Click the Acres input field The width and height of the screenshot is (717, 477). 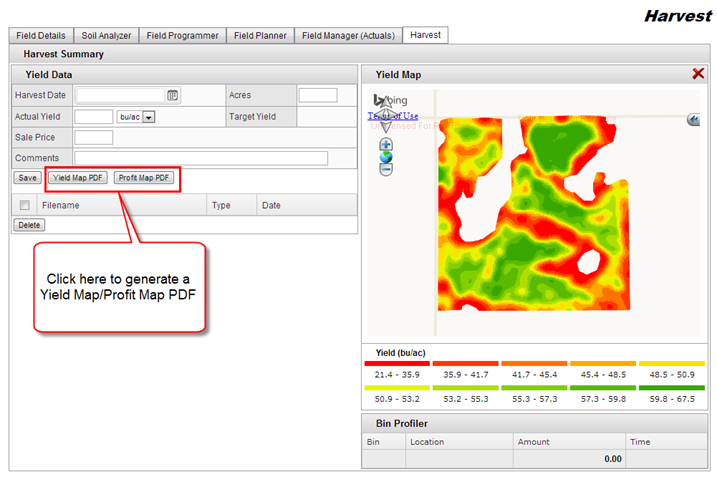tap(318, 95)
